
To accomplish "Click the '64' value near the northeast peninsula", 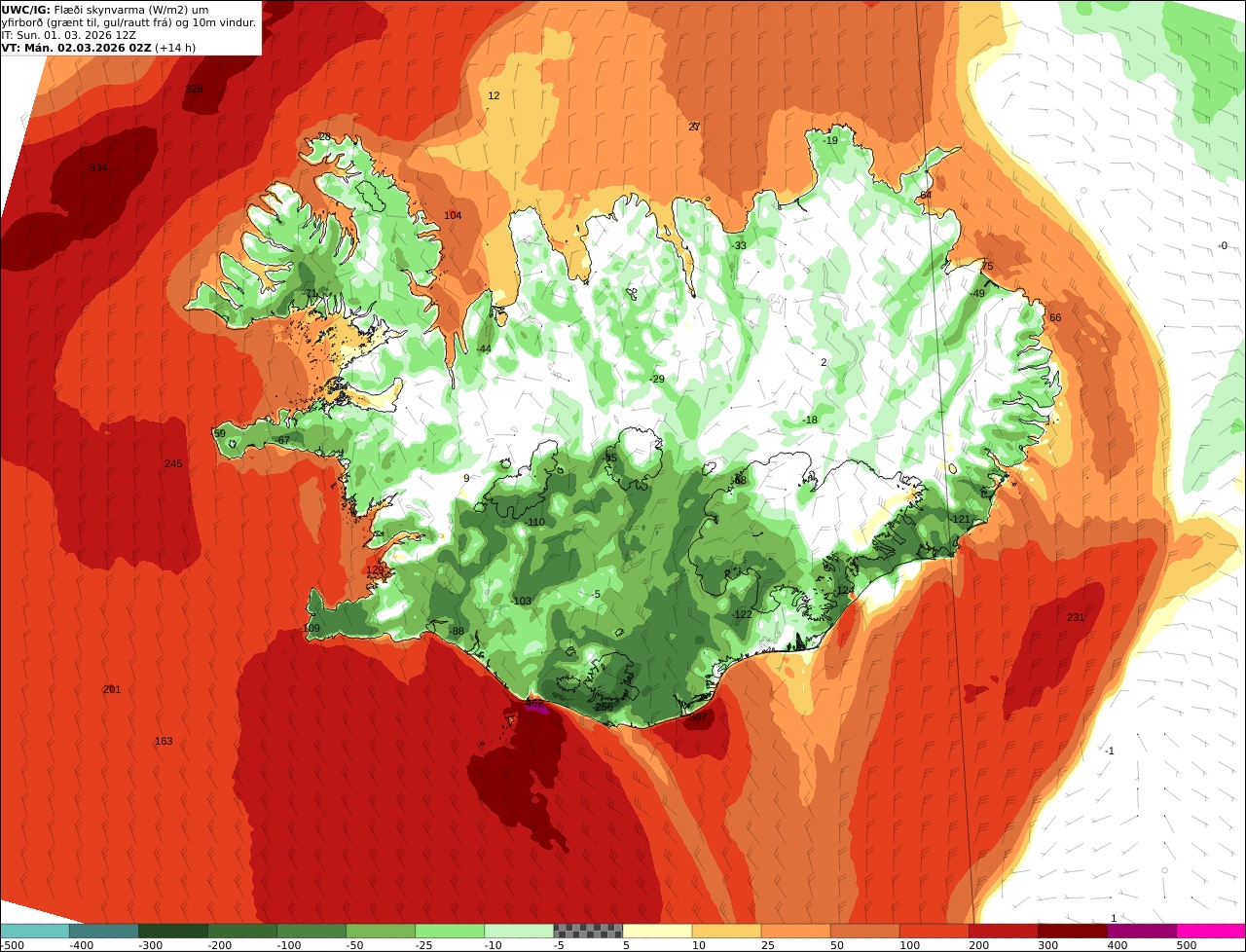I will [x=926, y=196].
